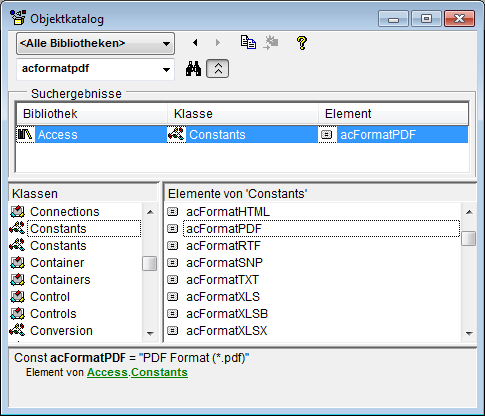Minimize the Objektkatalog window
Image resolution: width=485 pixels, height=416 pixels.
click(x=393, y=19)
